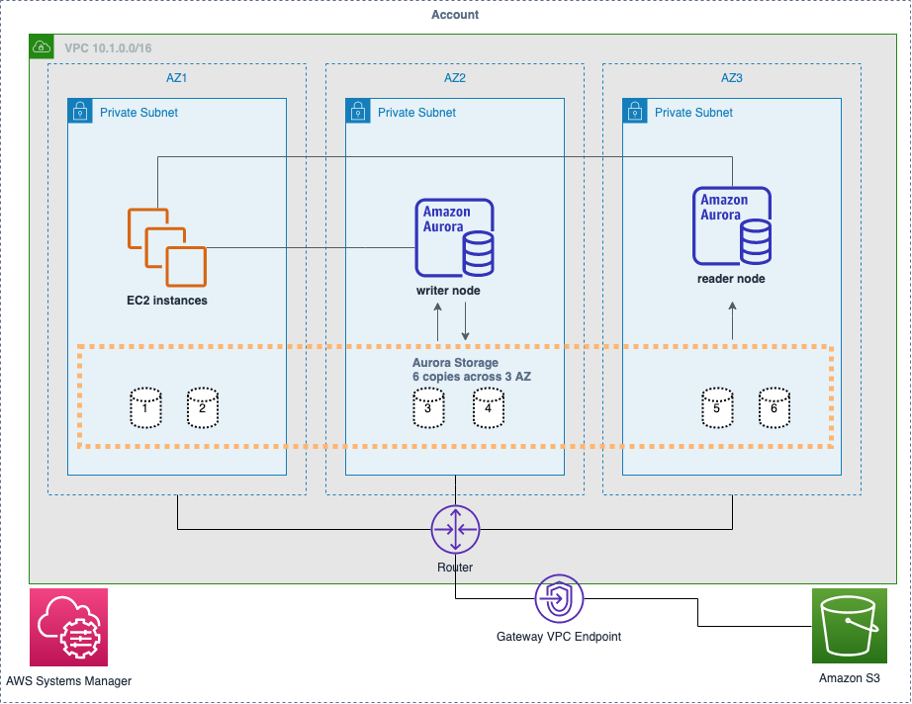Click the Account title text
Viewport: 912px width, 704px height.
pos(455,15)
